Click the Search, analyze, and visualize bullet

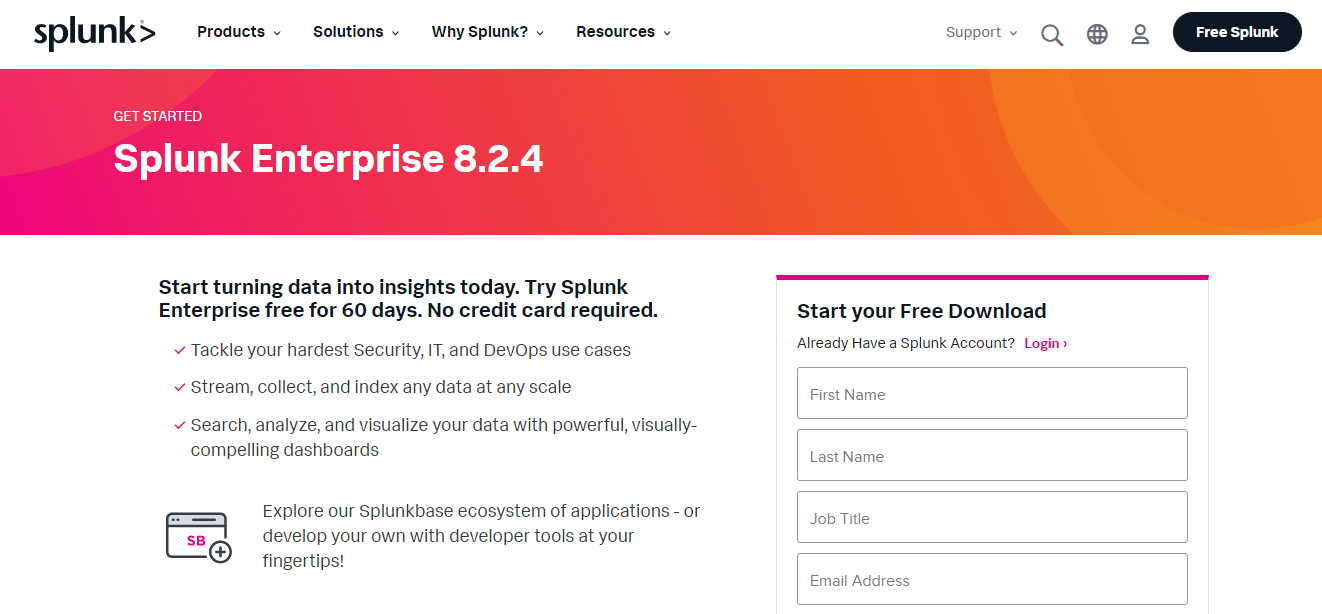[x=444, y=437]
